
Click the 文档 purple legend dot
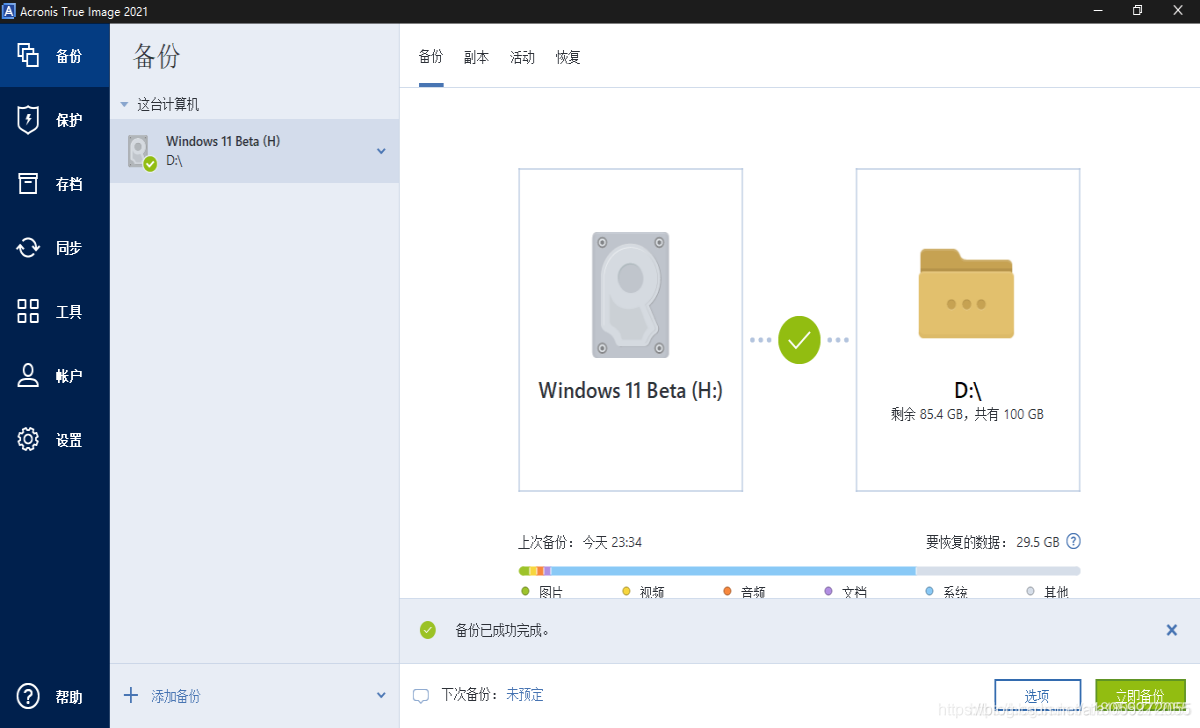click(828, 591)
